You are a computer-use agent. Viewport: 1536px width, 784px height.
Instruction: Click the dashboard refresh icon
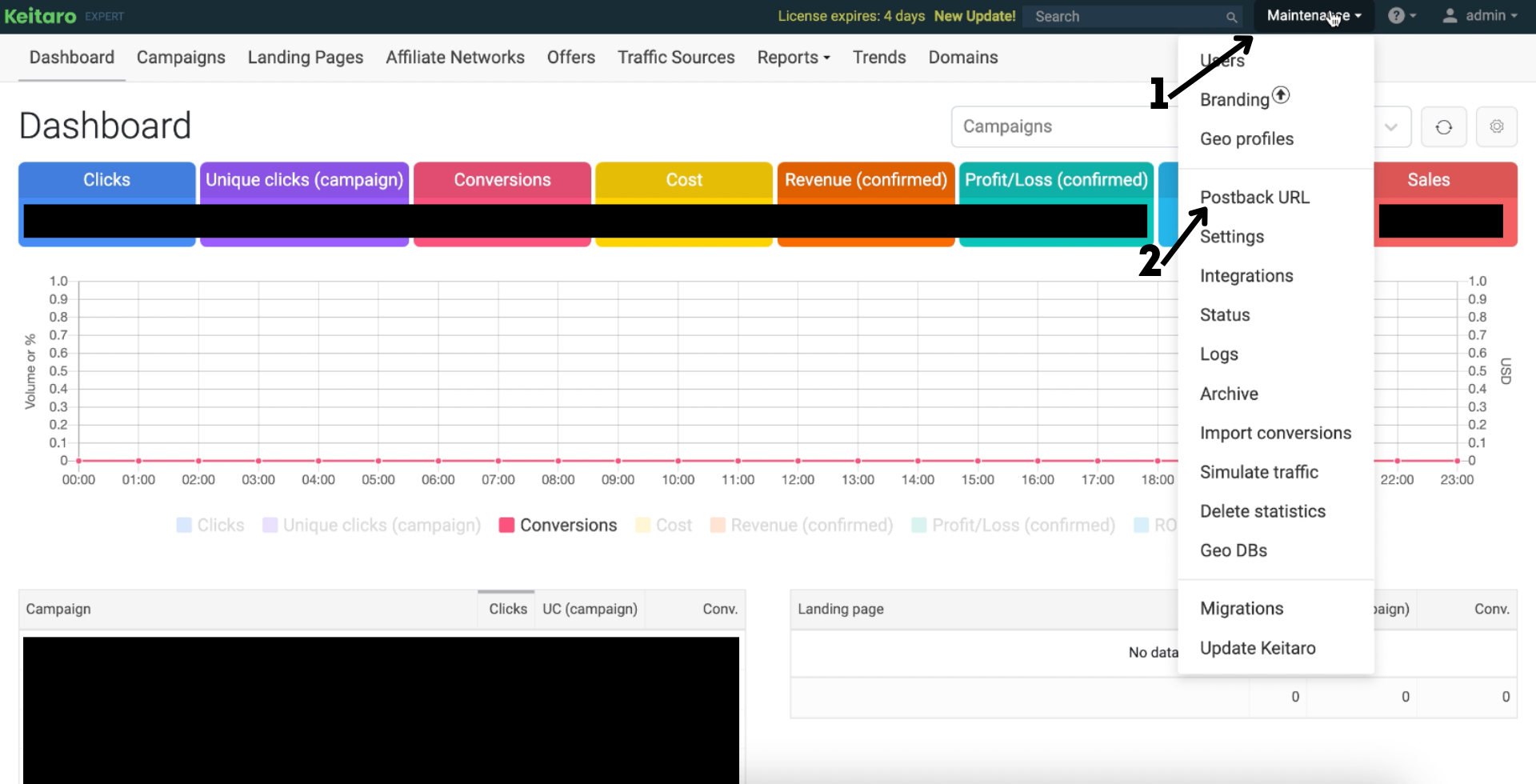coord(1443,127)
